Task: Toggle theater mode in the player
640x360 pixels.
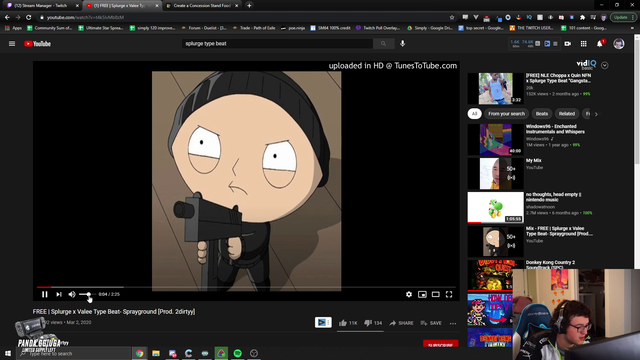Action: coord(436,294)
